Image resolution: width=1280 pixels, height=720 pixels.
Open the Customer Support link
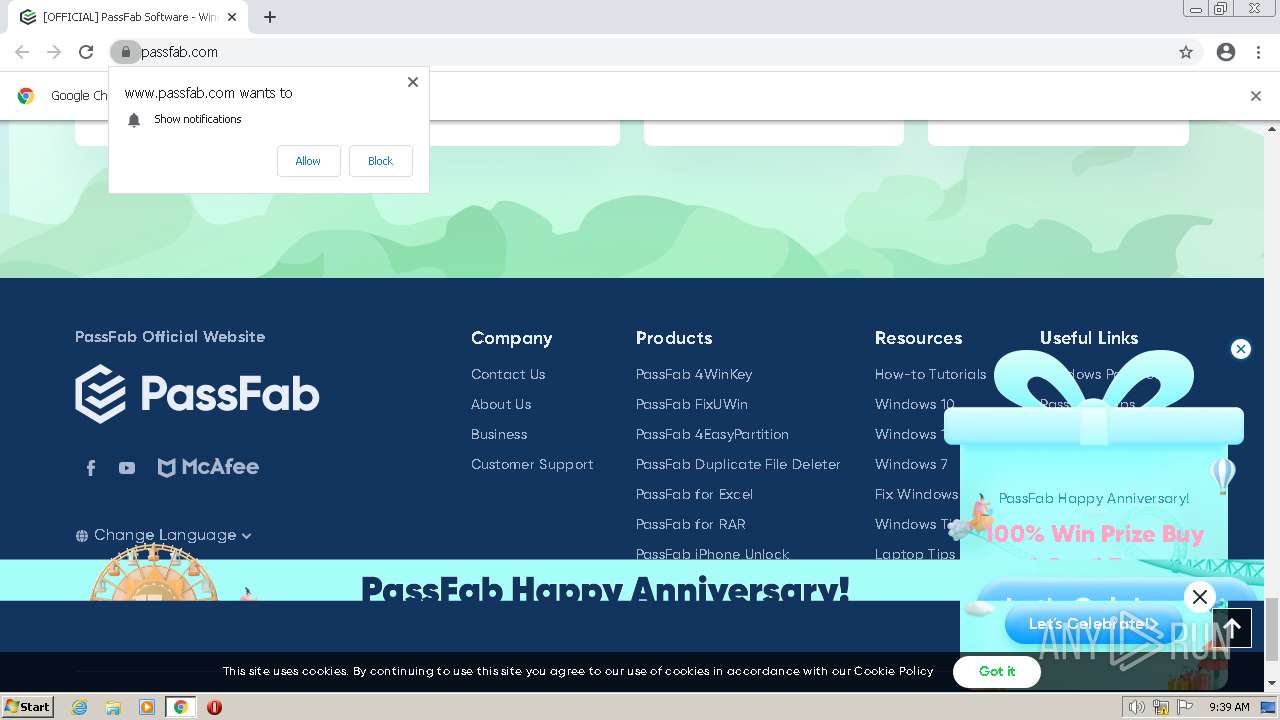(532, 464)
